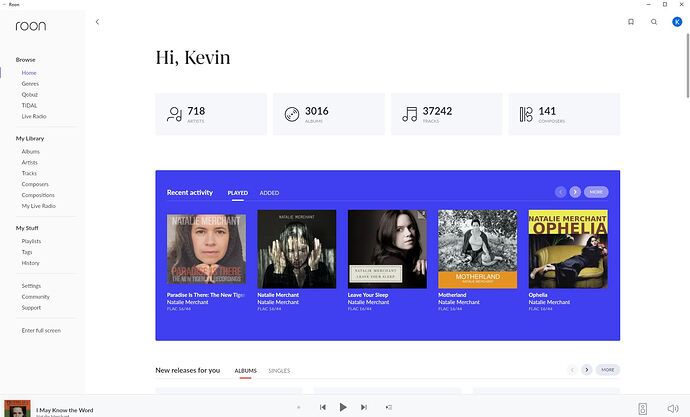Open Genres in the sidebar

(x=30, y=84)
